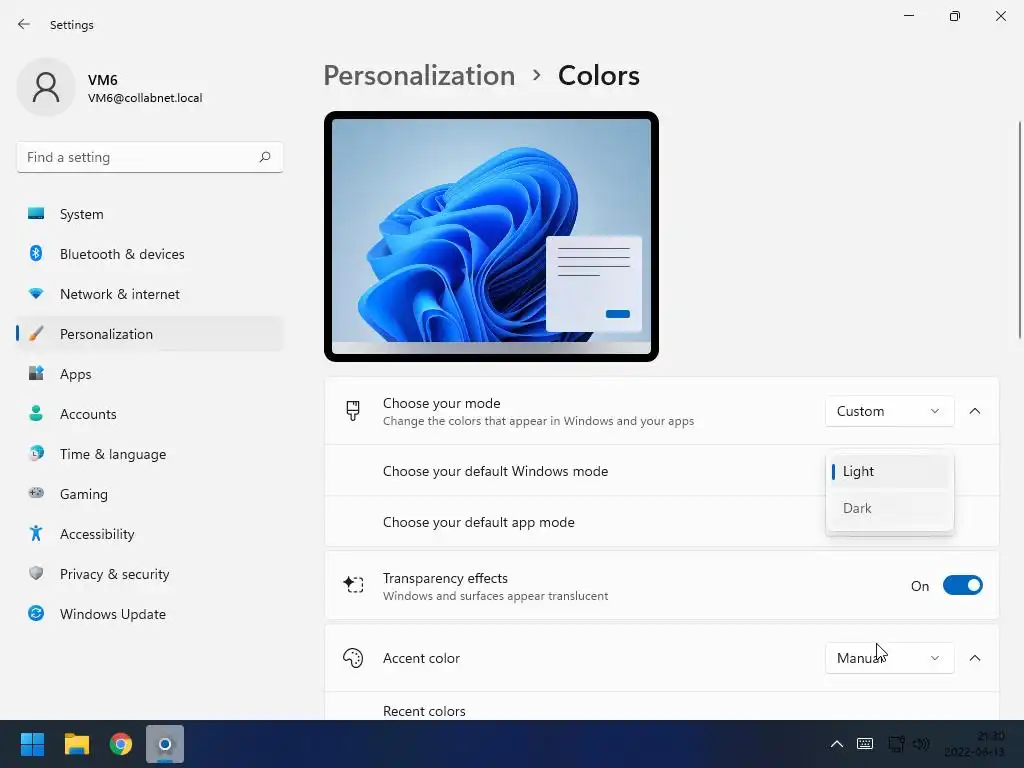Click the Windows Update sync icon
Viewport: 1024px width, 768px height.
click(36, 613)
